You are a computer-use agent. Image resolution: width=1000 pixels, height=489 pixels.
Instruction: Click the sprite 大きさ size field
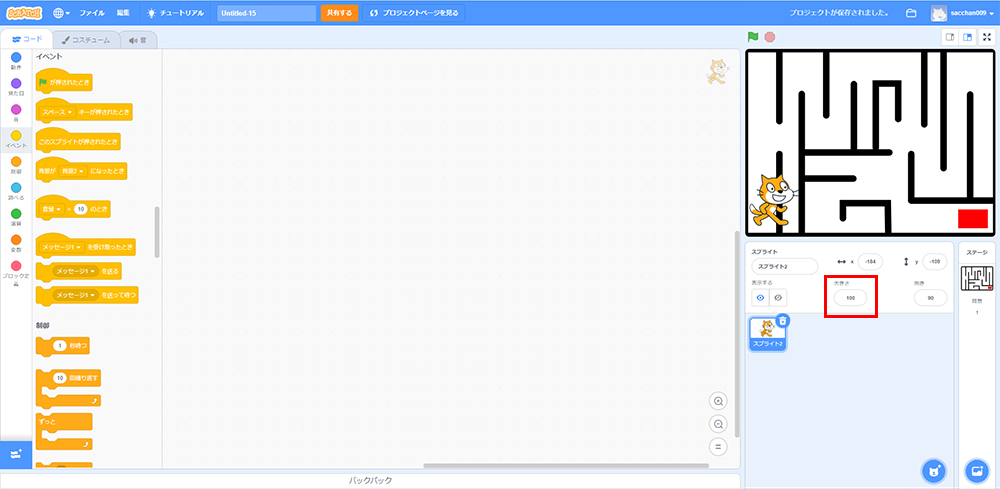[851, 298]
